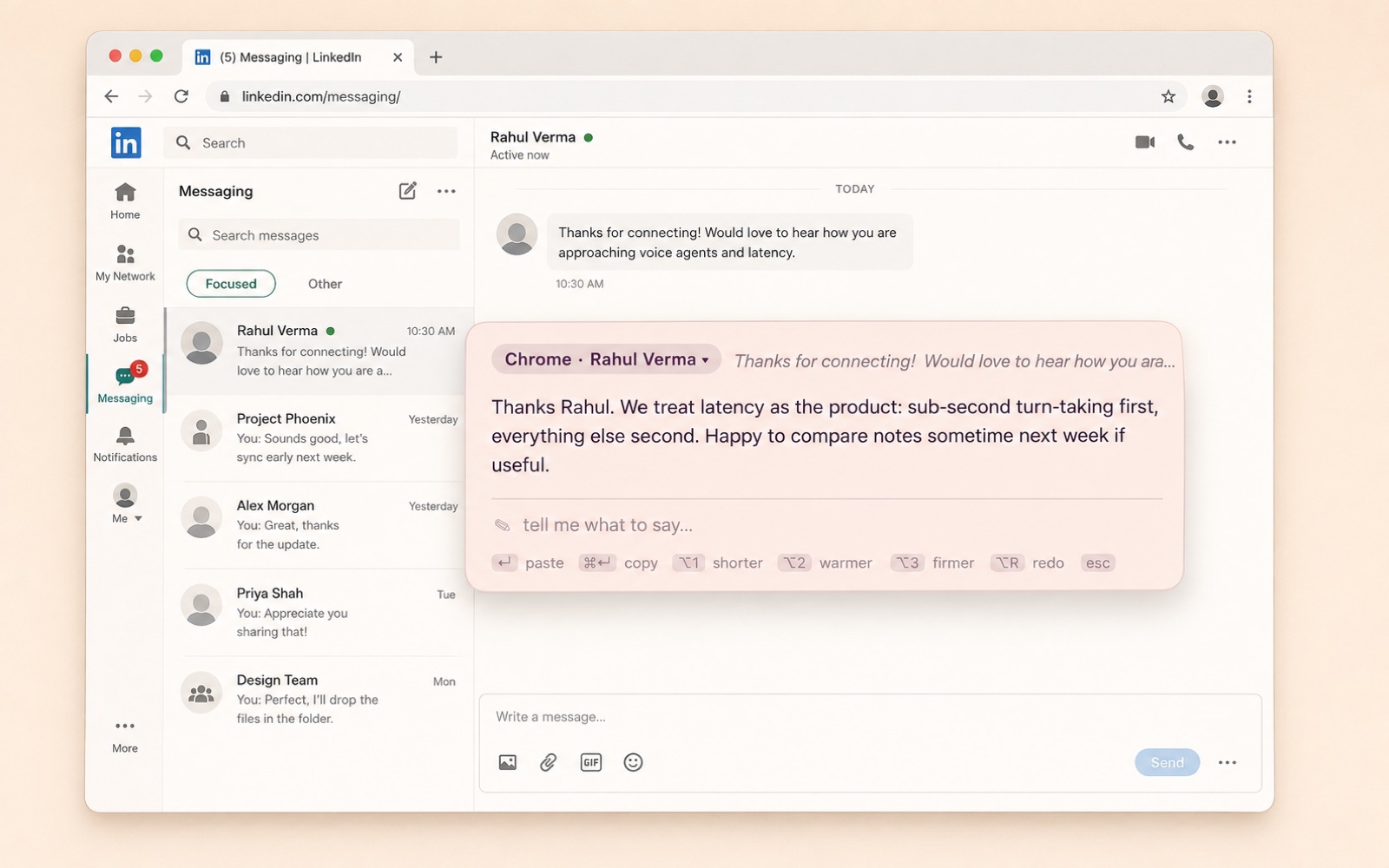Image resolution: width=1389 pixels, height=868 pixels.
Task: Choose the firmer rewrite option
Action: (933, 562)
